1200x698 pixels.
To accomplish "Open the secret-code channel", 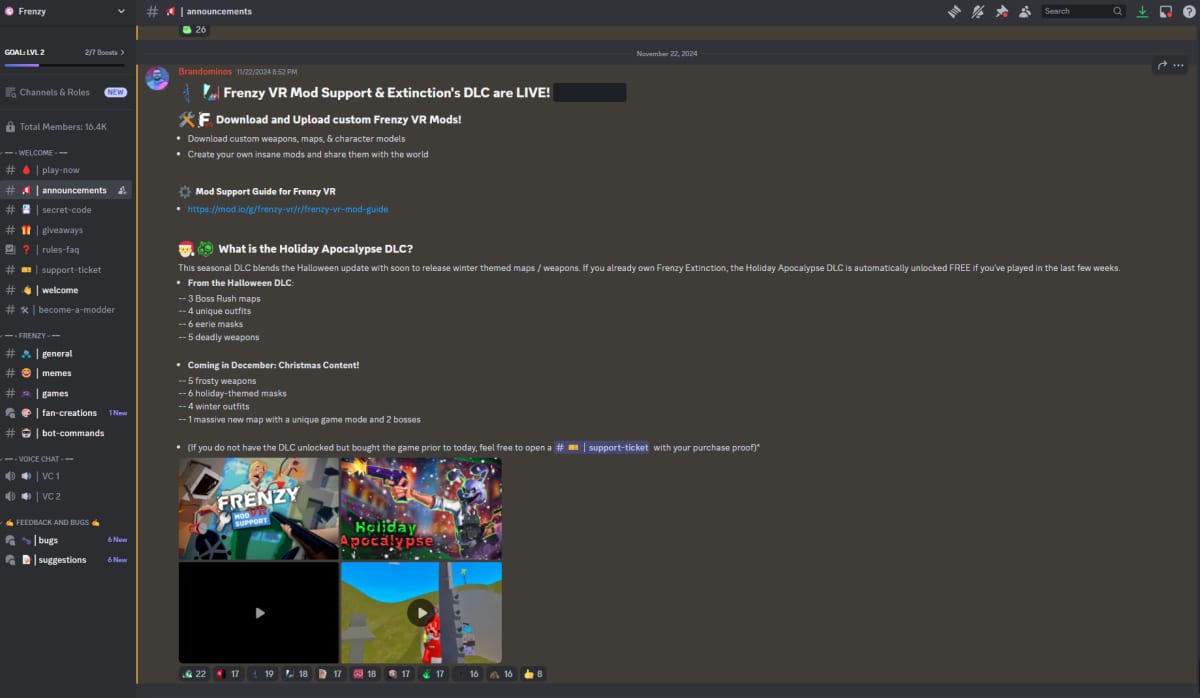I will coord(67,210).
